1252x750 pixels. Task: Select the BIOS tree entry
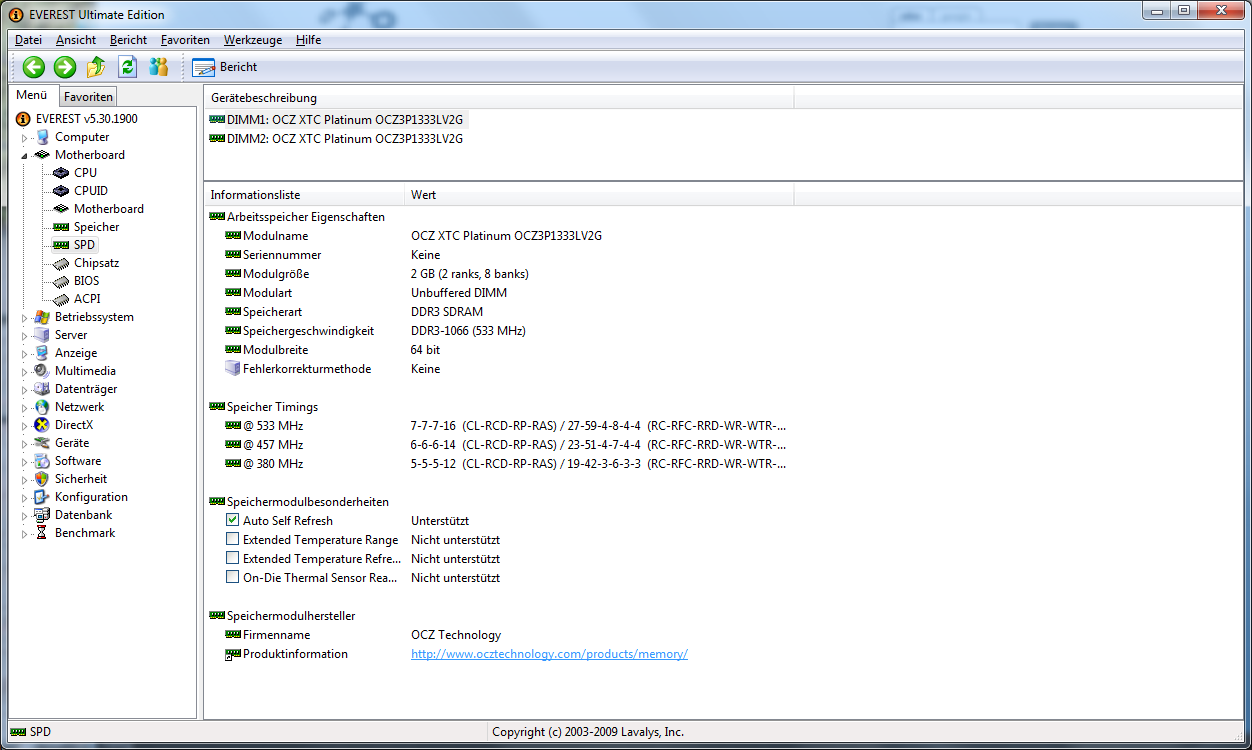86,281
